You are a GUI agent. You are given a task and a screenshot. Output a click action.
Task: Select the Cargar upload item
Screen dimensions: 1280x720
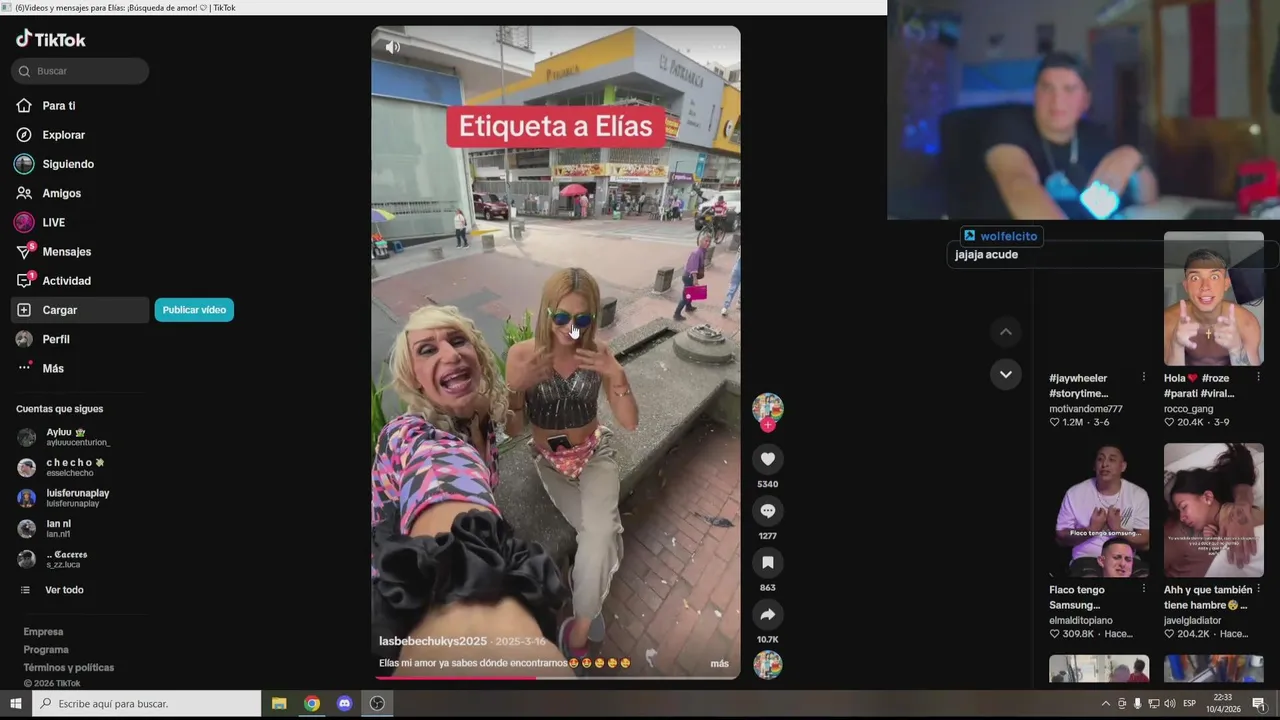coord(80,310)
